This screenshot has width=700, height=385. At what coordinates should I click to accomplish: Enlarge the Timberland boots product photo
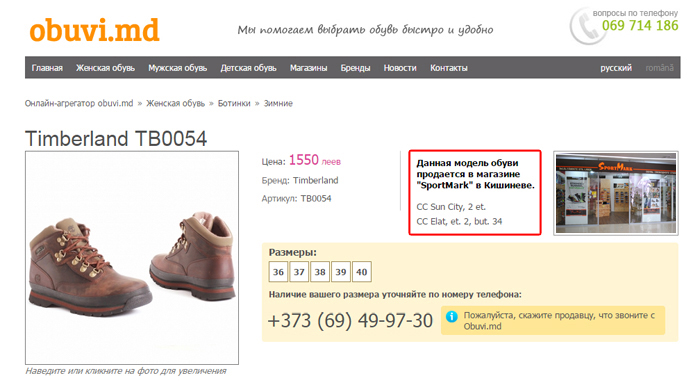132,258
